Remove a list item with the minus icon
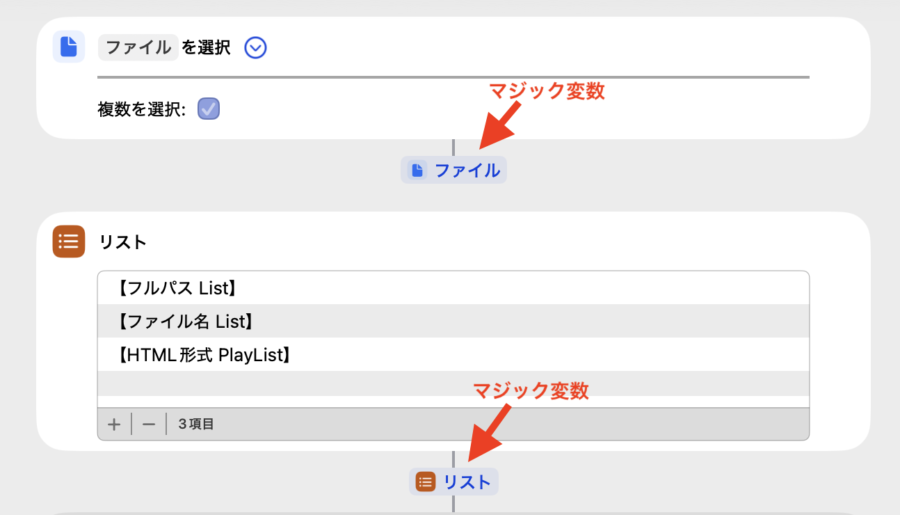The image size is (900, 515). point(149,424)
